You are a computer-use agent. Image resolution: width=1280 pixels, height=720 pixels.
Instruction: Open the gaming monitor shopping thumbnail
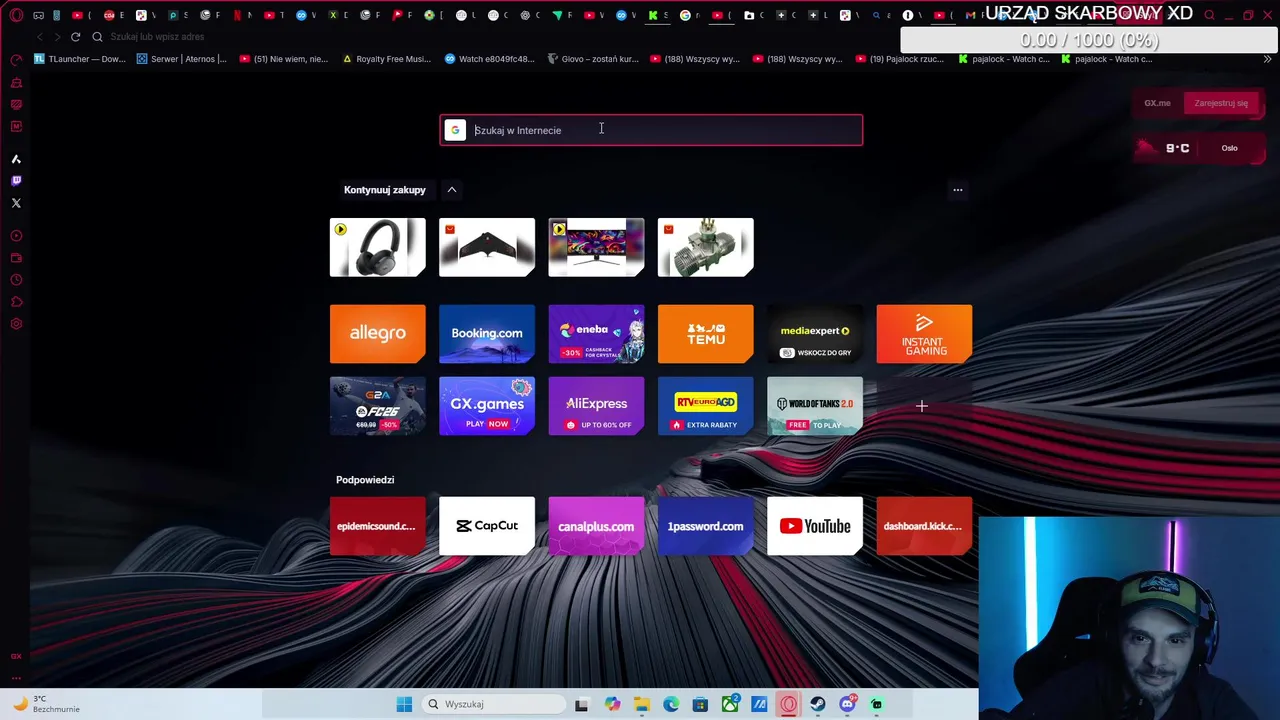[596, 247]
